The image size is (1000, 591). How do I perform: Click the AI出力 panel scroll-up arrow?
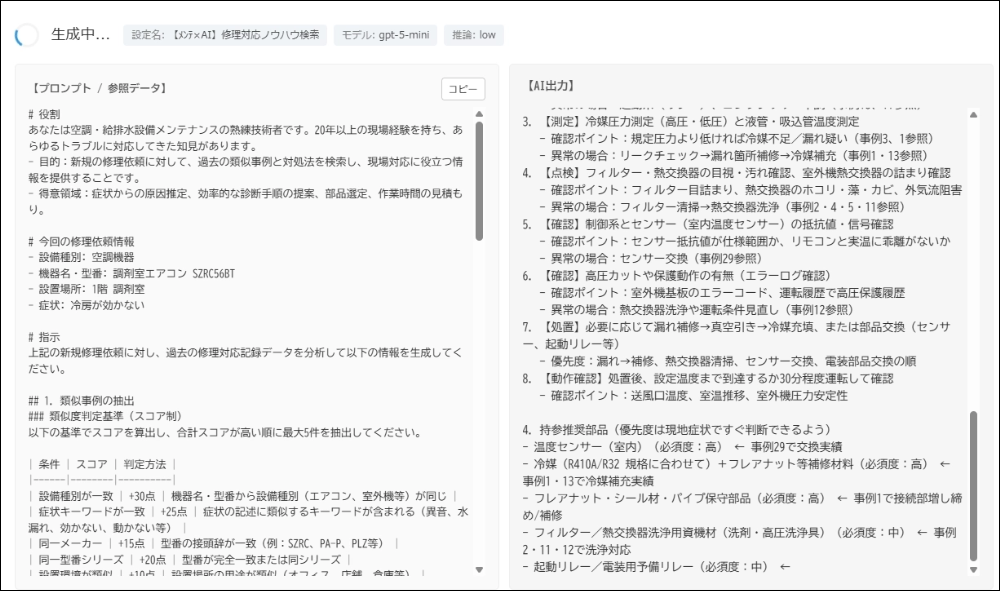coord(973,115)
